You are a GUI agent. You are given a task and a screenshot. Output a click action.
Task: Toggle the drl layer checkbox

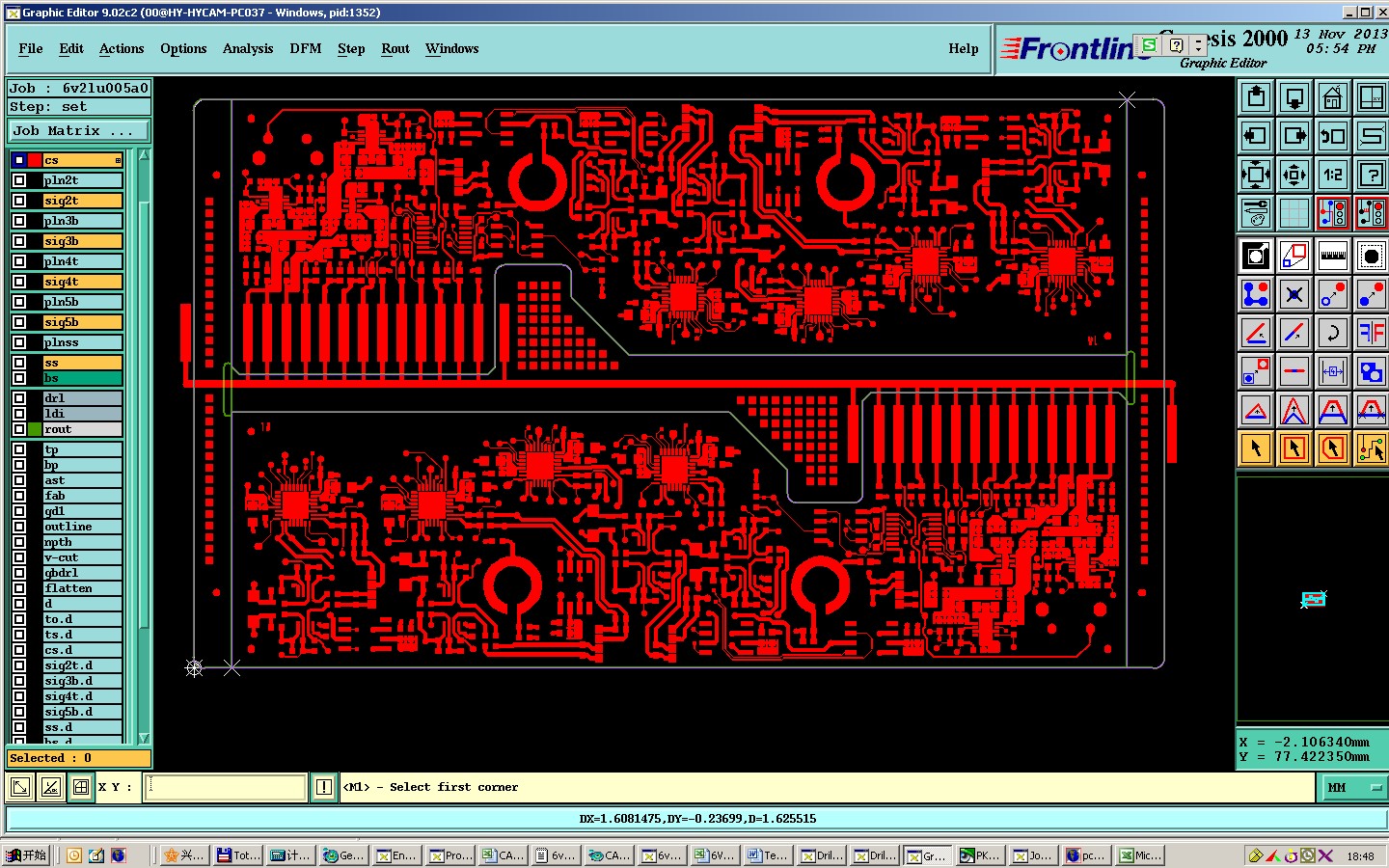[19, 397]
